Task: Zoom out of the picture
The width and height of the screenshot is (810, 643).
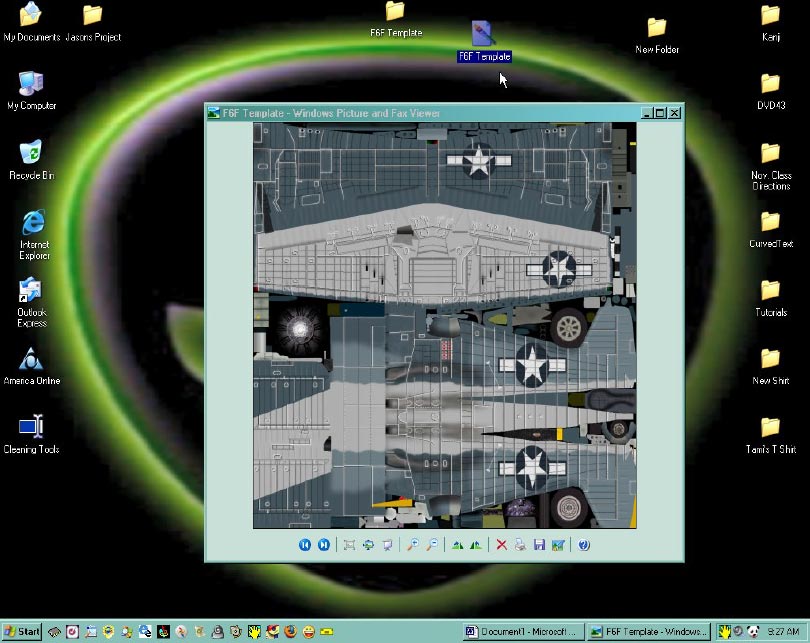Action: point(431,545)
